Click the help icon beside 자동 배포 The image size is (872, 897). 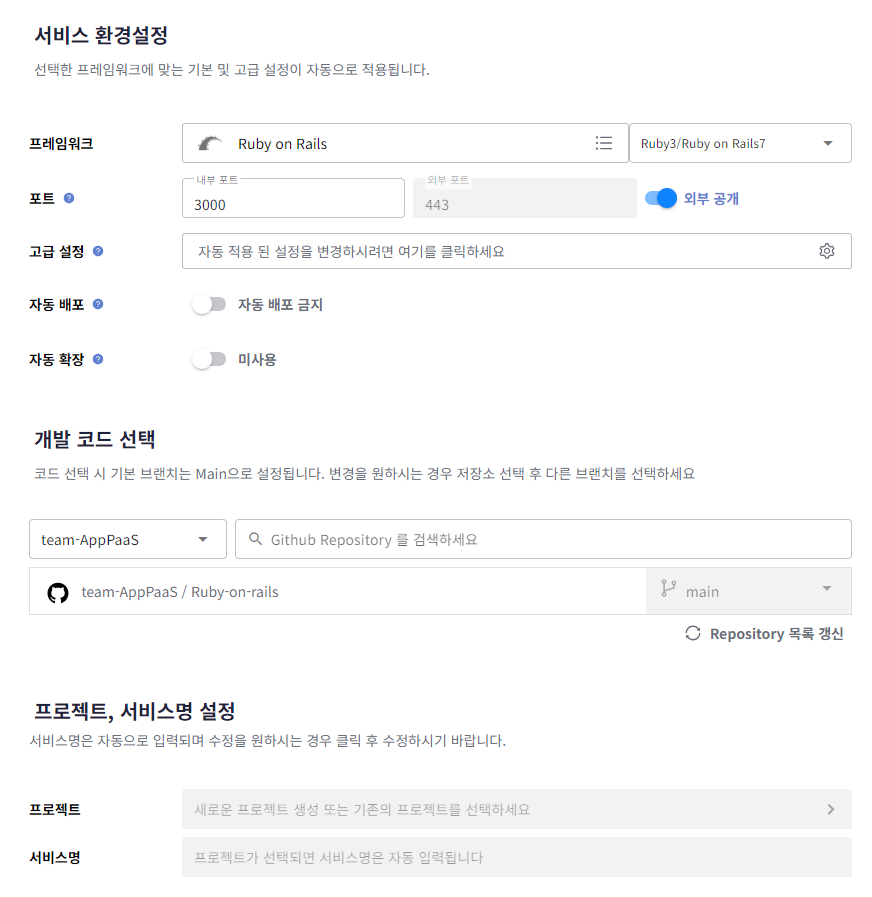(98, 304)
